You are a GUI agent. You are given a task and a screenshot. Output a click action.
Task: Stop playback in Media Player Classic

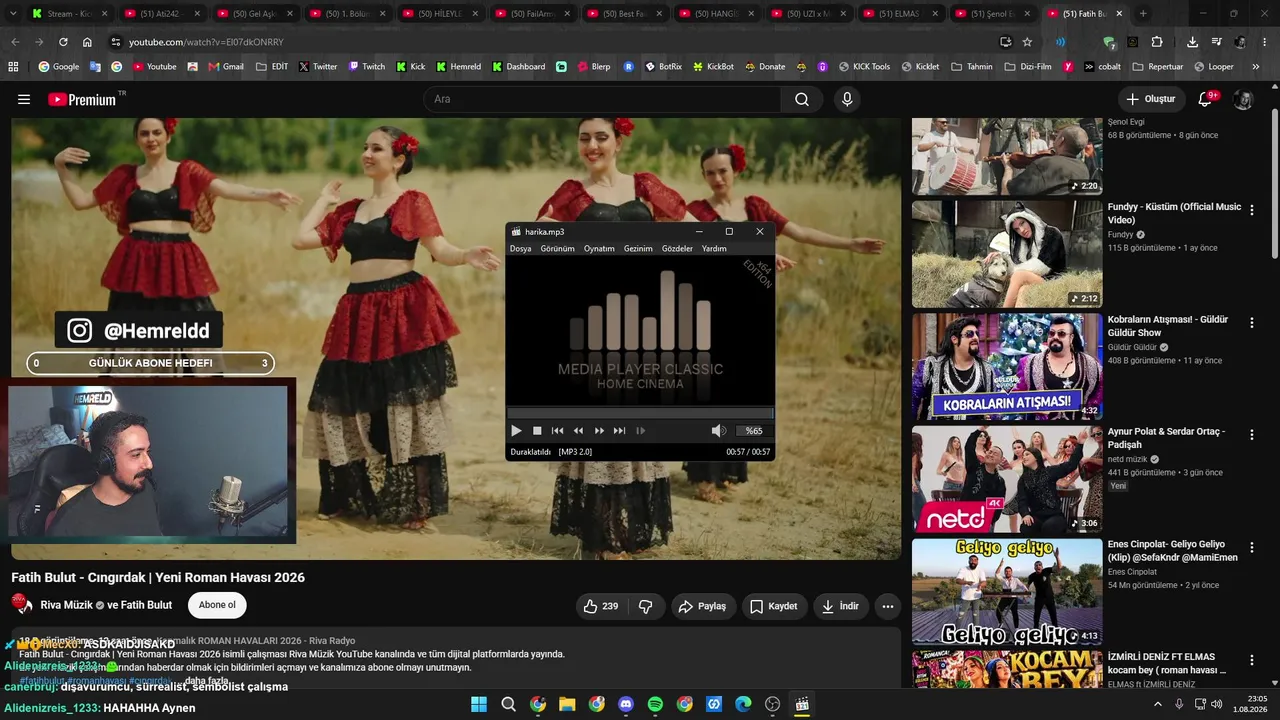tap(537, 431)
